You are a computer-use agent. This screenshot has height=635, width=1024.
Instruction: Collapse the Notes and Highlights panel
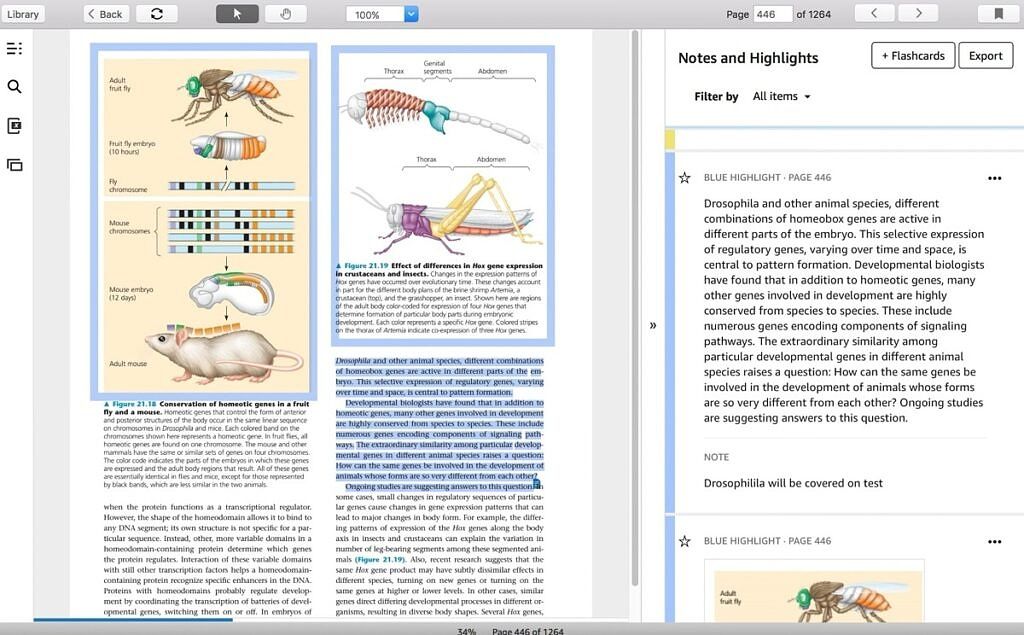click(x=653, y=325)
